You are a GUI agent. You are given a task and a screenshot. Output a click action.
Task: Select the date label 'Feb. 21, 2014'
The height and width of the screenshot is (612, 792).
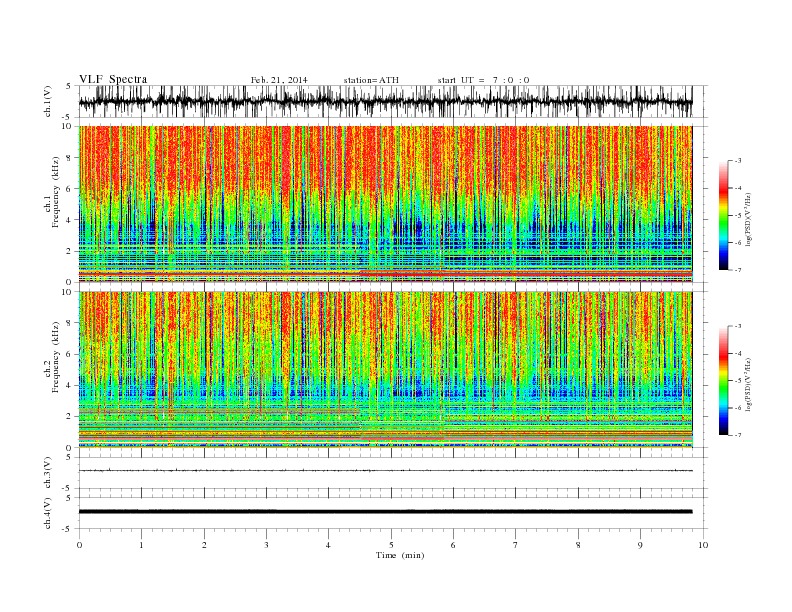click(x=279, y=80)
